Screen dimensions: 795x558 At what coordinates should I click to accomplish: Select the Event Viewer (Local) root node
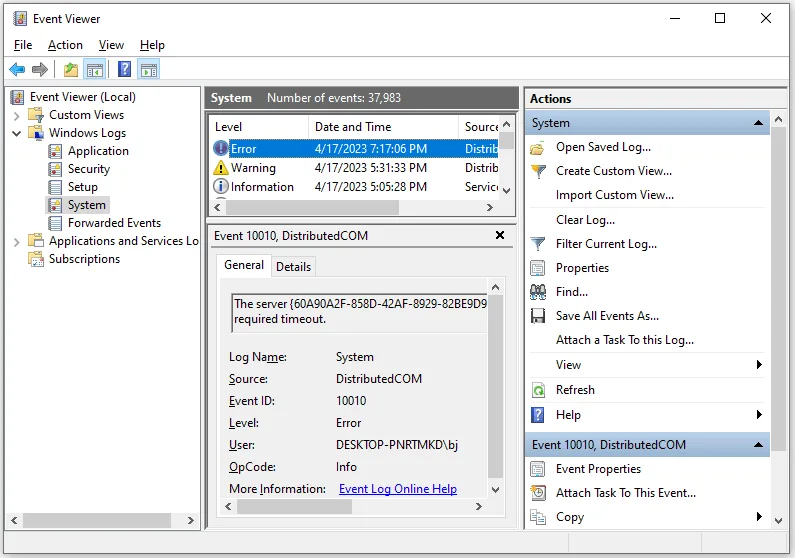tap(82, 97)
